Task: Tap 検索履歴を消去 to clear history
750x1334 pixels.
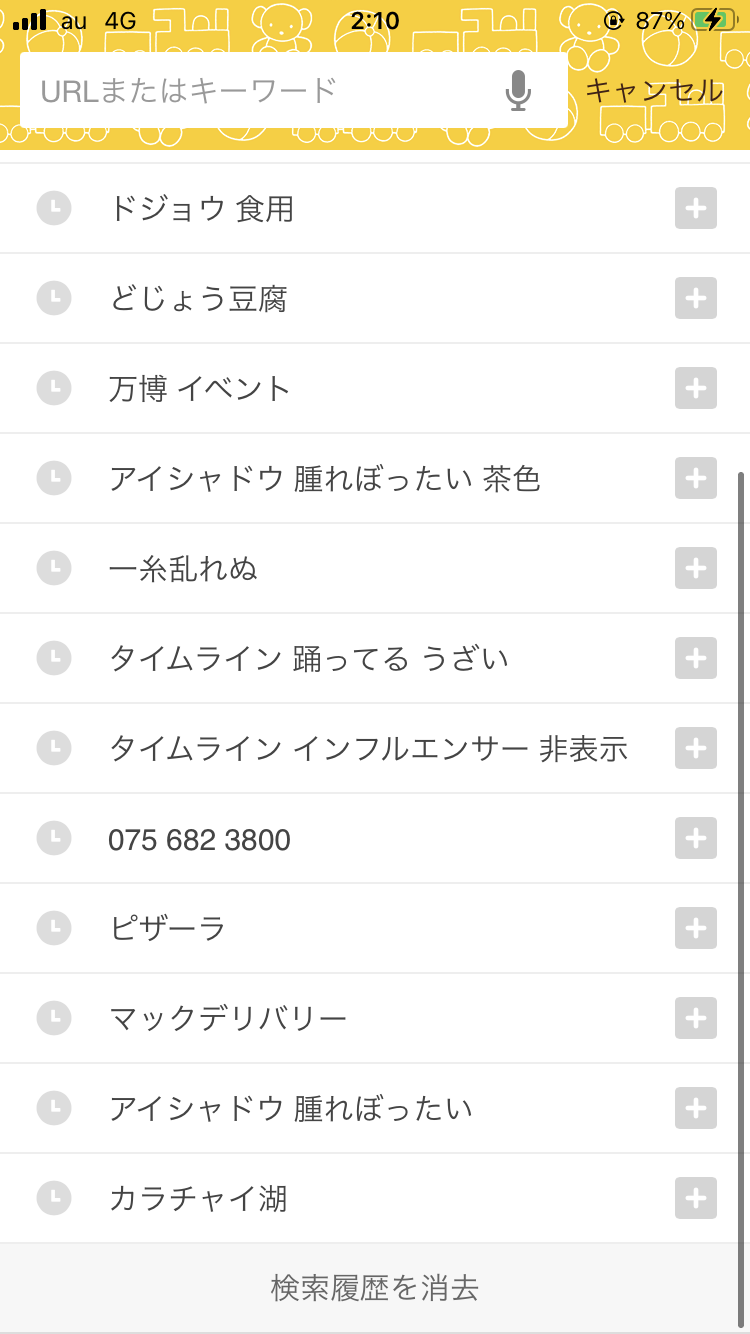Action: (375, 1288)
